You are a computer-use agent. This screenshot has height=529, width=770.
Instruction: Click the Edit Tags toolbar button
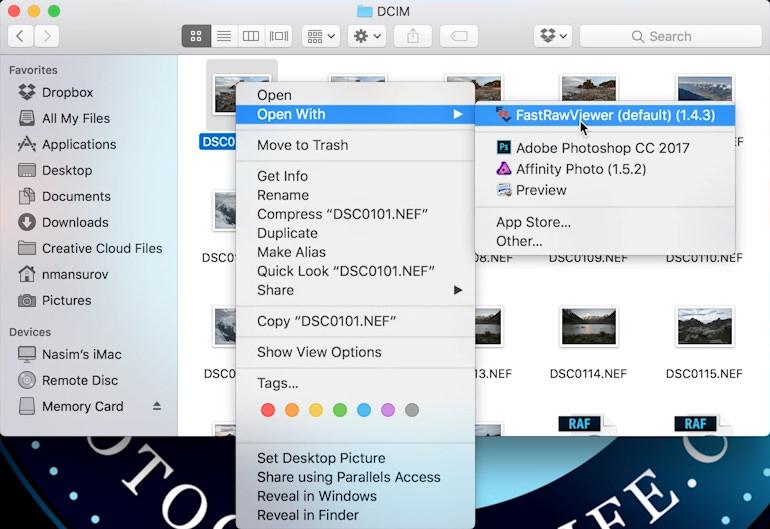click(x=458, y=36)
